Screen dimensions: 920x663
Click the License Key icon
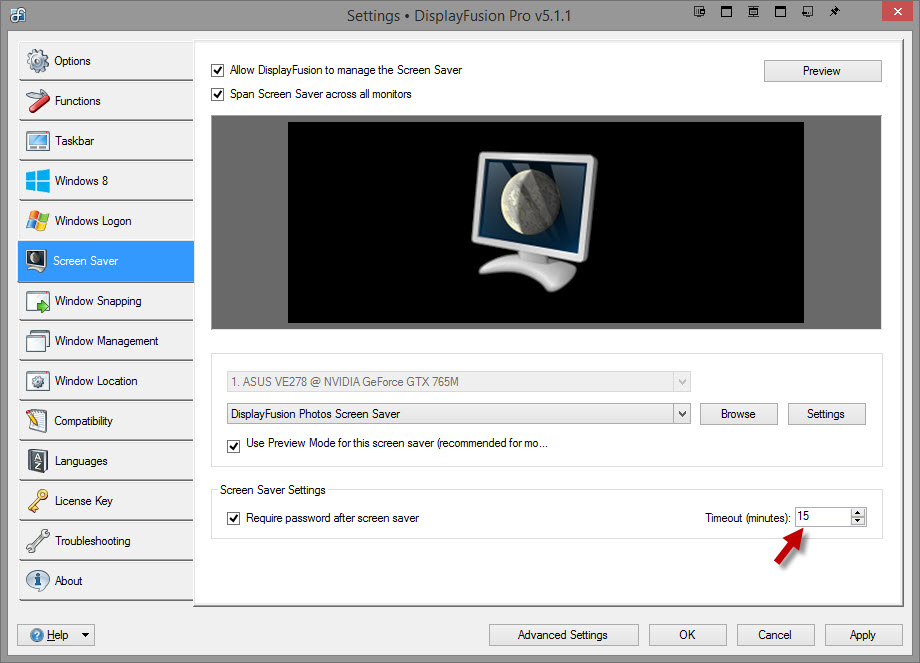pyautogui.click(x=38, y=501)
